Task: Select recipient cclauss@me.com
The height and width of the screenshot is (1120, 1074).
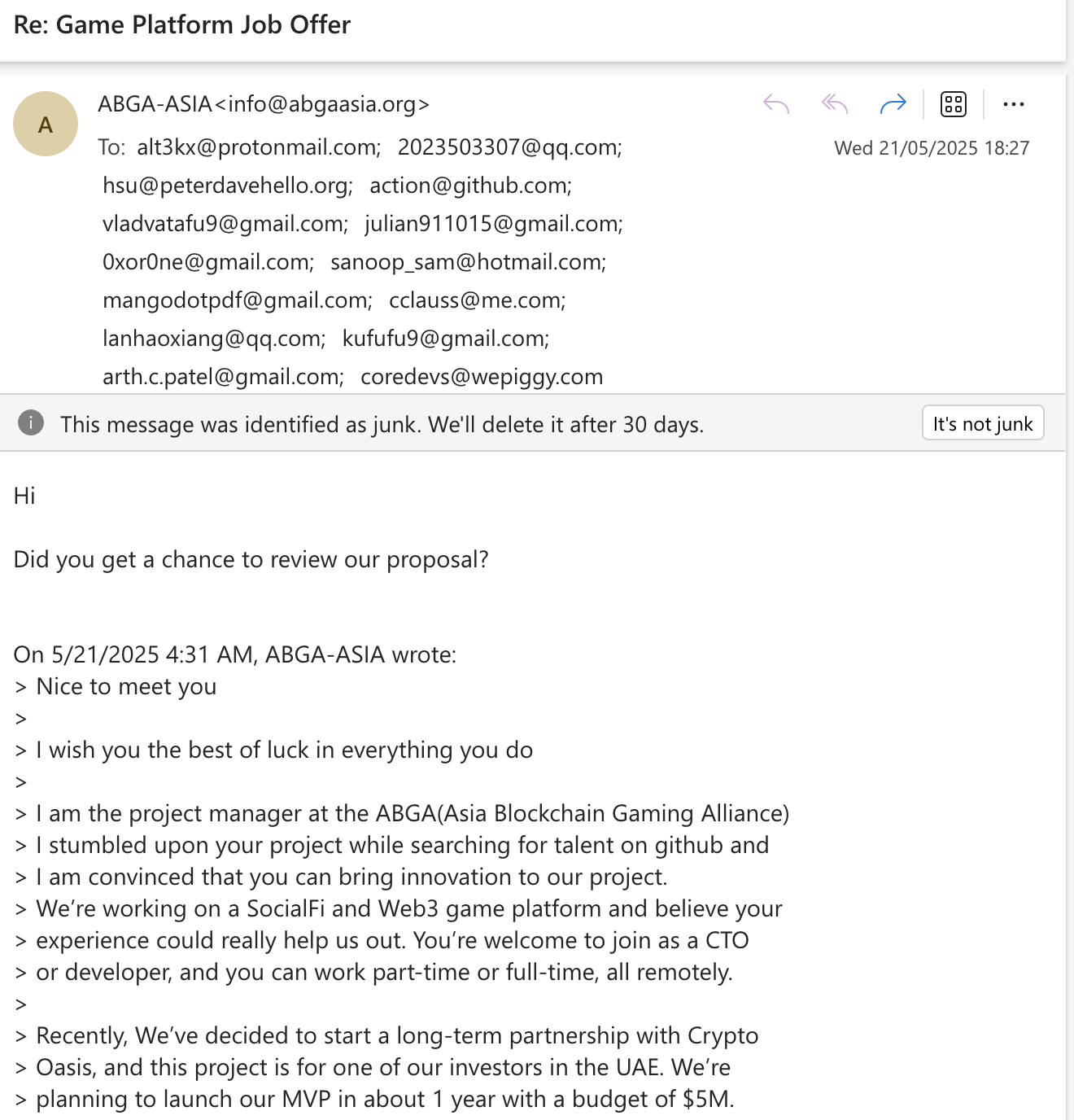Action: point(477,300)
